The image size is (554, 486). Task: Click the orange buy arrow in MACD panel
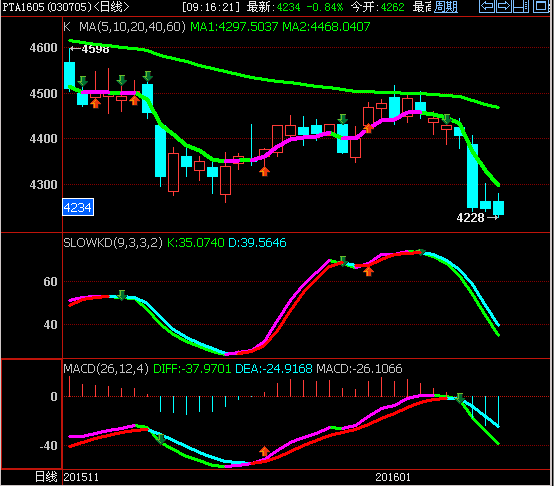(x=264, y=451)
